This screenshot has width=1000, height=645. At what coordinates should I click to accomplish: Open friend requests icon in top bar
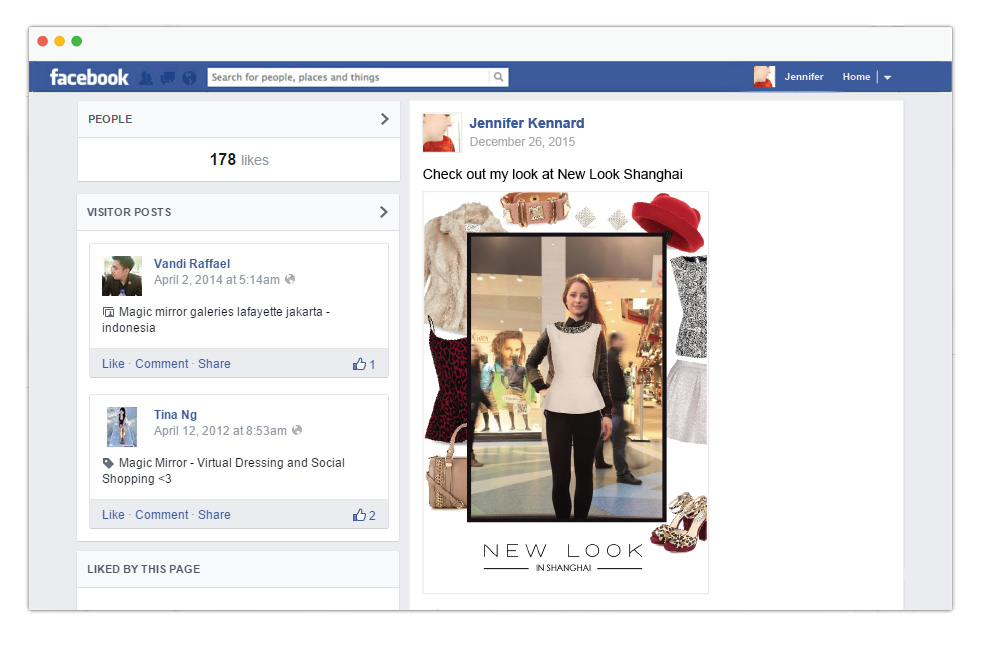coord(146,78)
